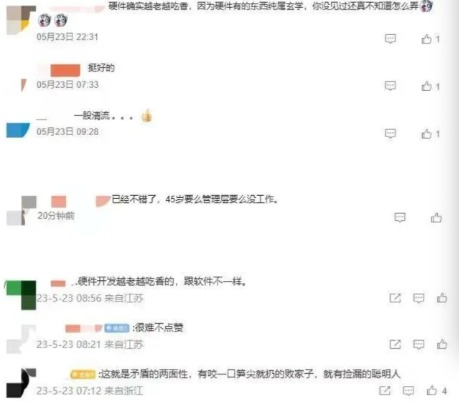The height and width of the screenshot is (404, 459).
Task: Reply to the 一股清流 comment
Action: (390, 134)
